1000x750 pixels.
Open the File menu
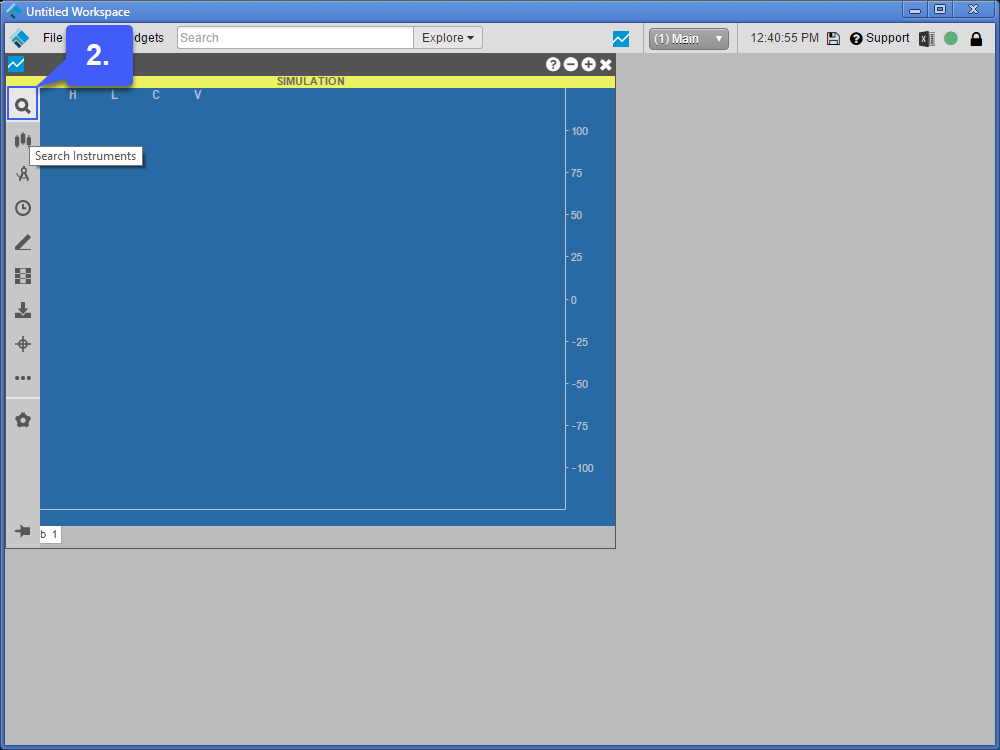pos(52,38)
